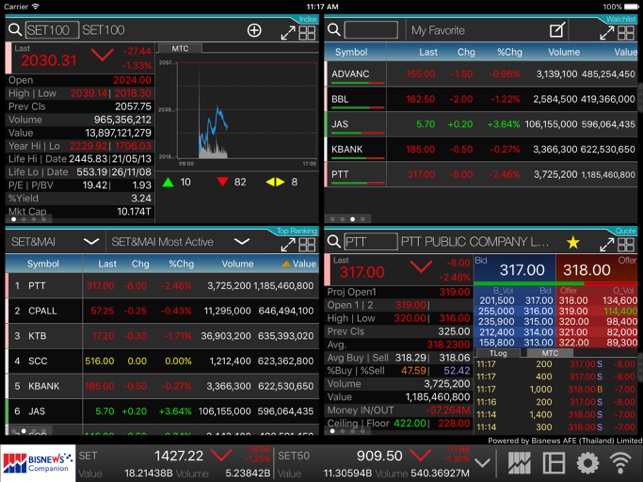This screenshot has height=482, width=643.
Task: Expand the Watchlist panel to full screen
Action: (607, 33)
